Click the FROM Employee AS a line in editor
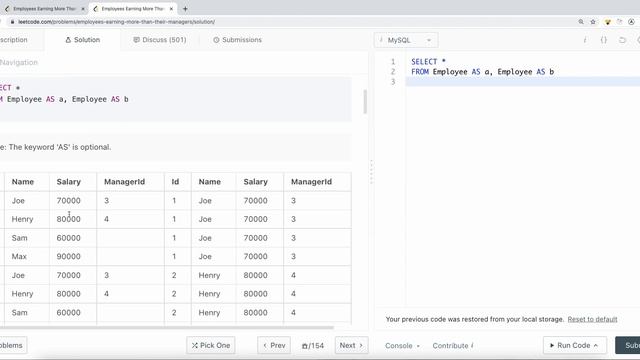The height and width of the screenshot is (360, 640). point(482,72)
